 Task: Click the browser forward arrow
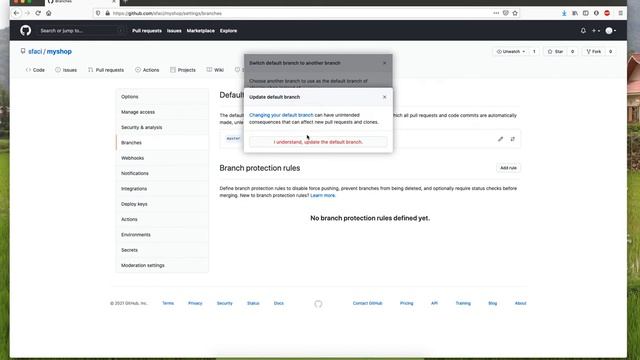click(x=27, y=13)
